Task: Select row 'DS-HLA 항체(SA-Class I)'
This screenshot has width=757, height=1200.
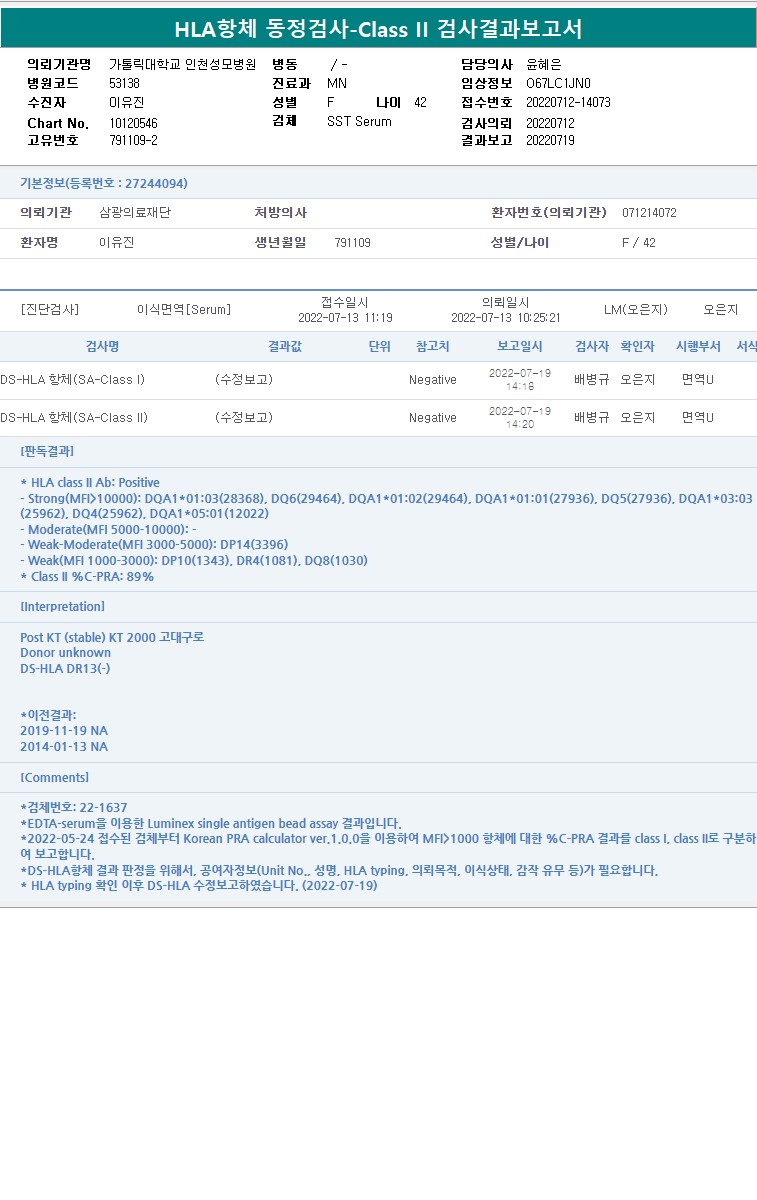Action: (378, 380)
